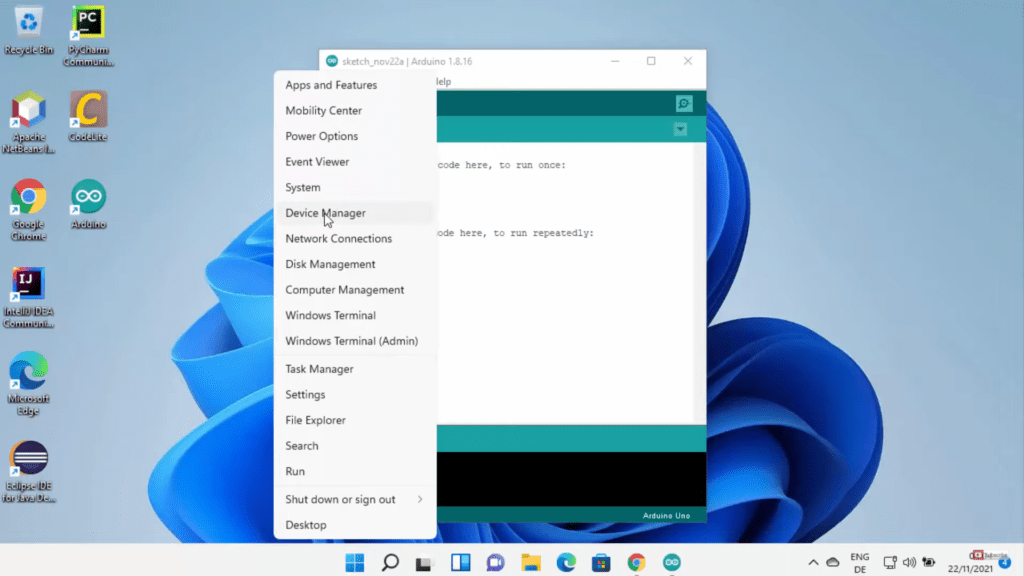
Task: Click the Windows Start button
Action: [x=355, y=562]
